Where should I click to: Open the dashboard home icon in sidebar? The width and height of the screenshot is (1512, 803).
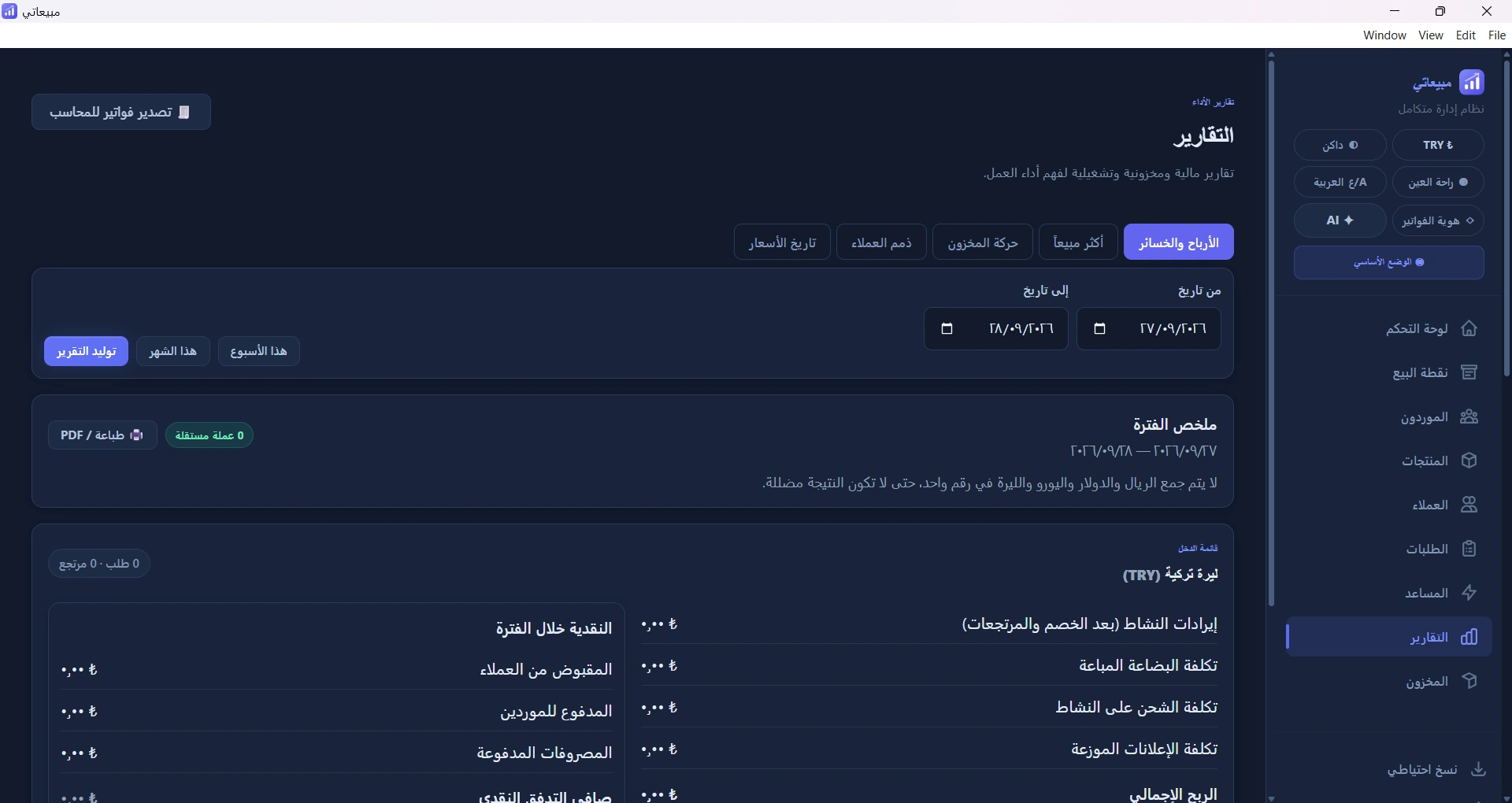(x=1469, y=329)
